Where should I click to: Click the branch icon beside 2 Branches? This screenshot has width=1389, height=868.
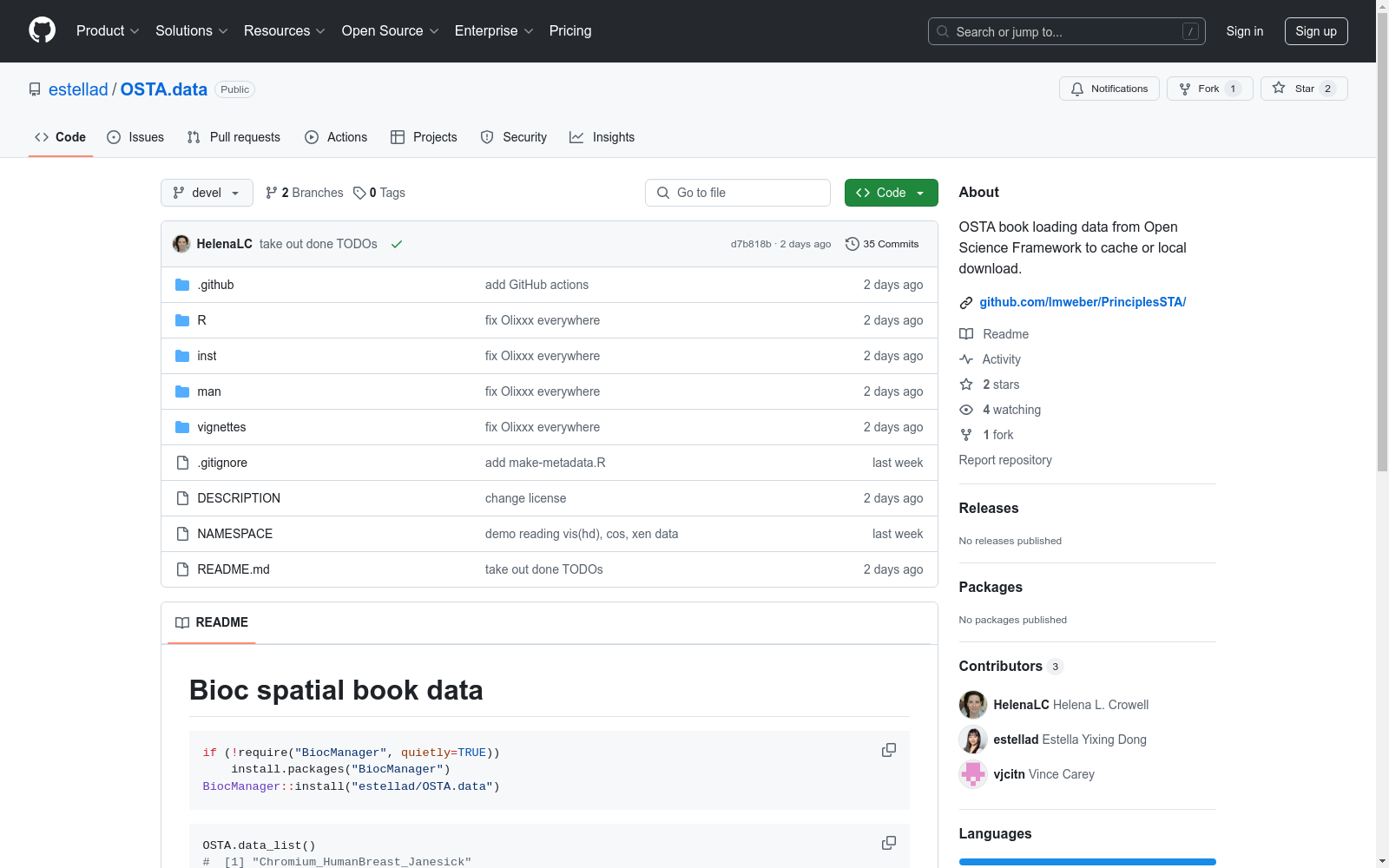click(x=272, y=193)
